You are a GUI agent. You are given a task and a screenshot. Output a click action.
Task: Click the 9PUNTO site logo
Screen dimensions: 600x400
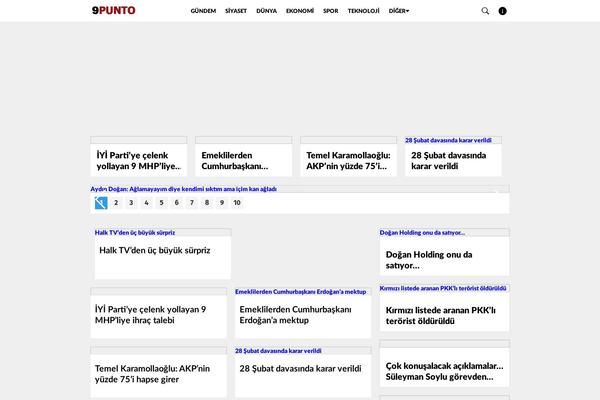[x=114, y=10]
